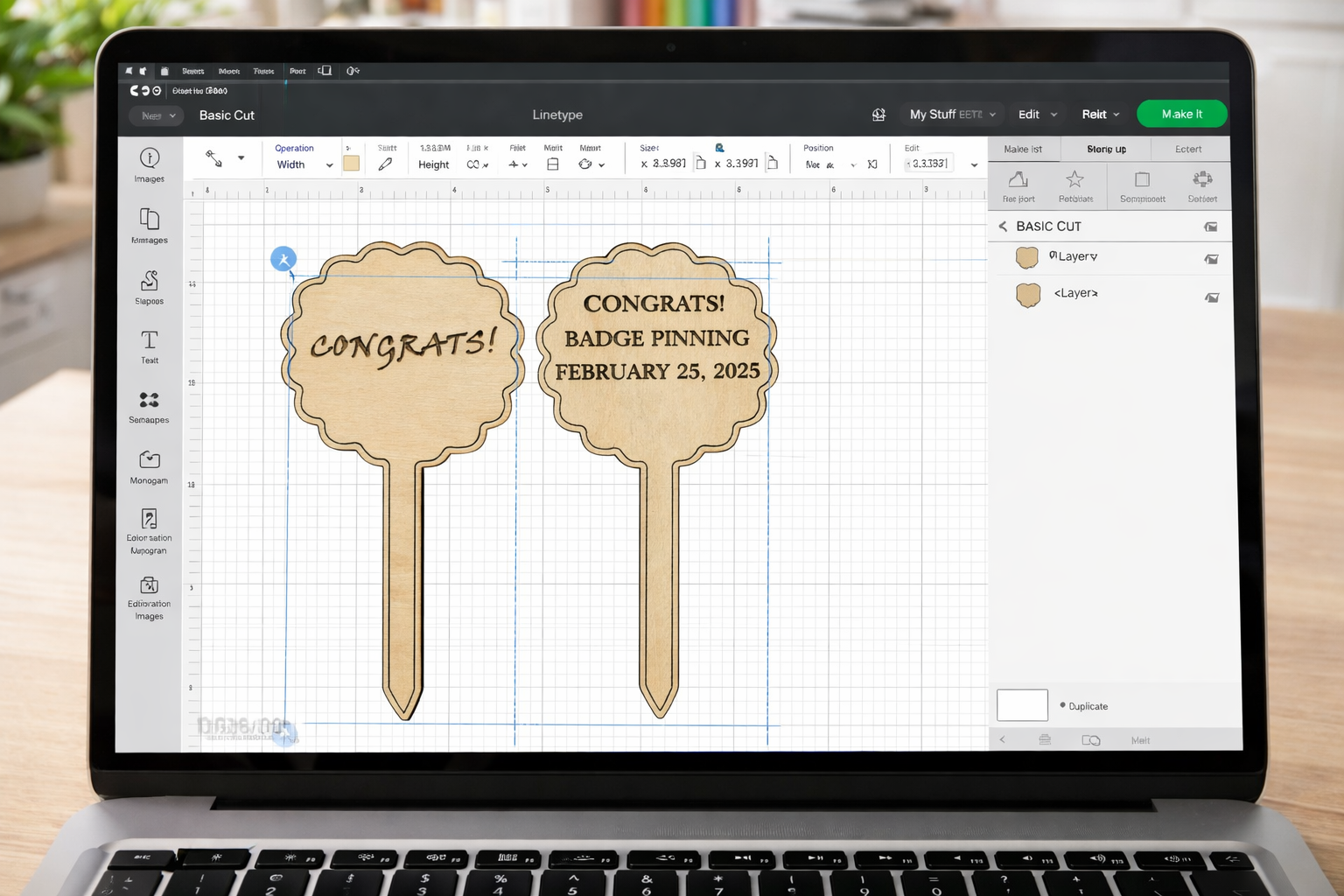Click the Edit value input field
This screenshot has height=896, width=1344.
(931, 164)
